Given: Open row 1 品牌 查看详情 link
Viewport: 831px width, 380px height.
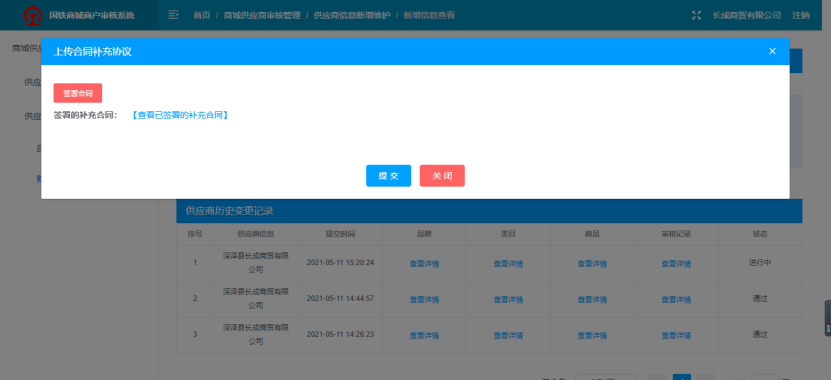Looking at the screenshot, I should [424, 264].
